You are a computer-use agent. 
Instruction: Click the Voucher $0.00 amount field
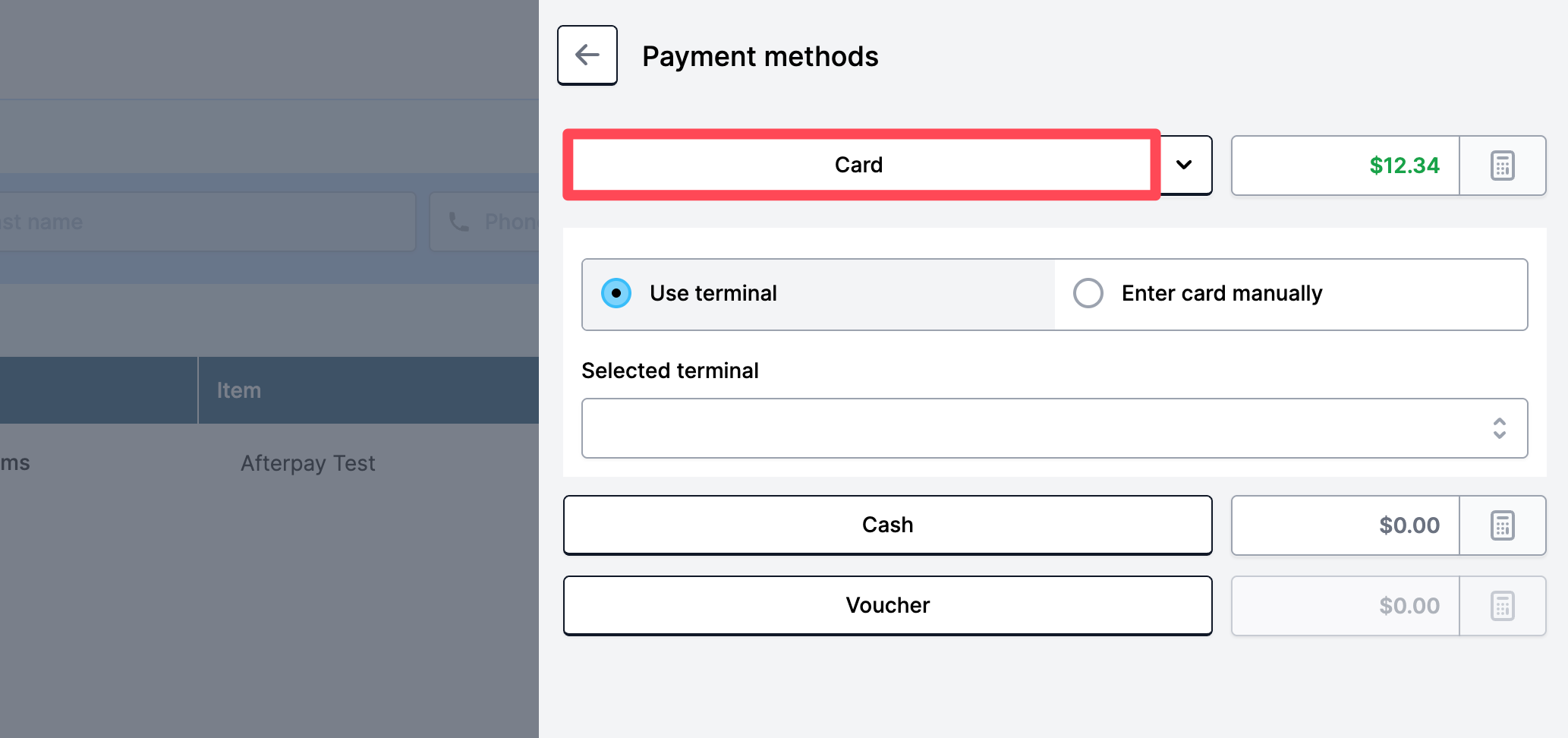coord(1345,606)
